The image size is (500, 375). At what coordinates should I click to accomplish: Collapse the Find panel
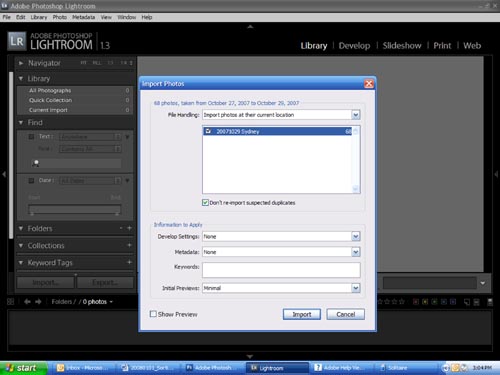[21, 123]
